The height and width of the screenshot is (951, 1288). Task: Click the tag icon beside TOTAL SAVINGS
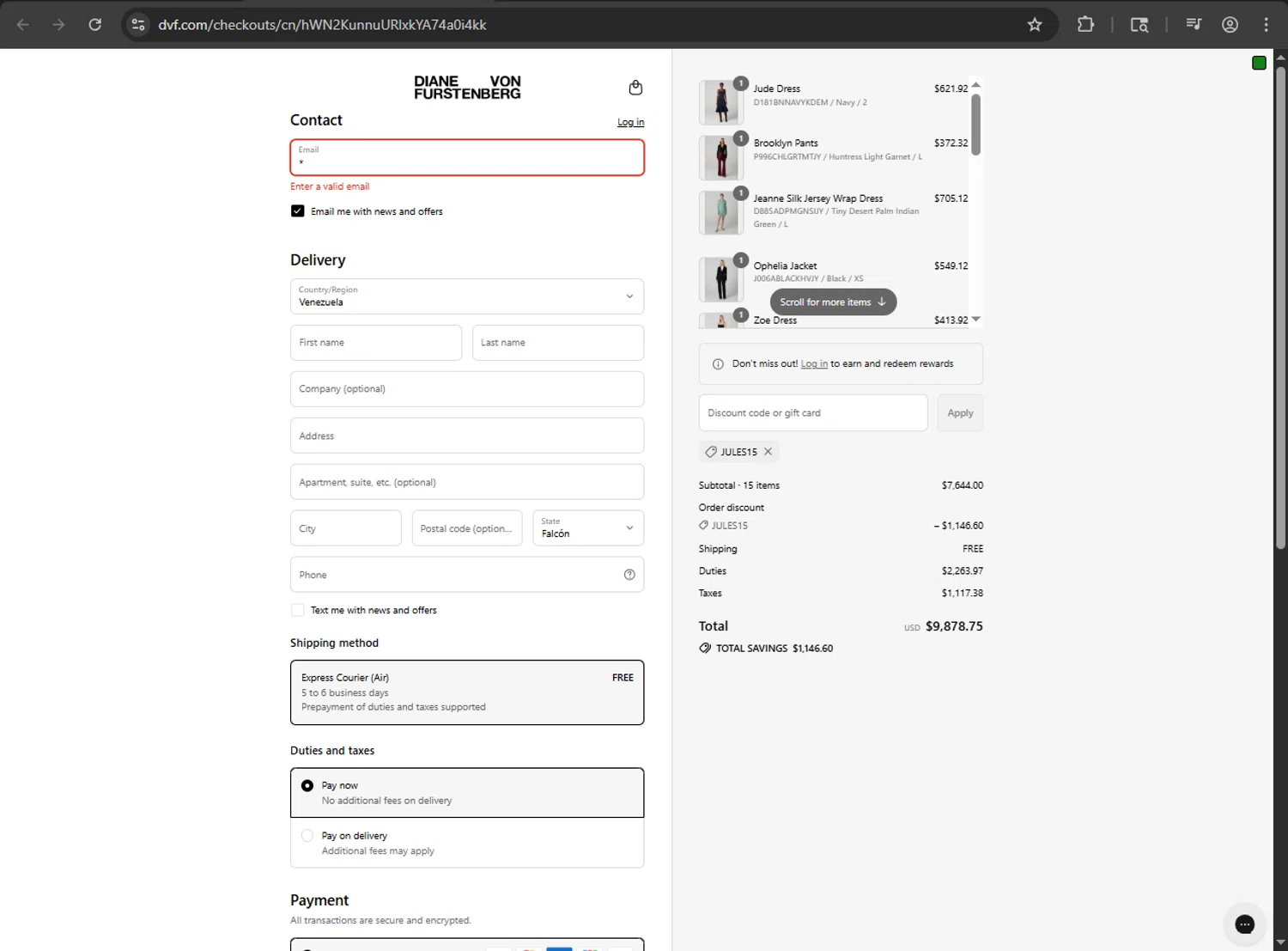[x=705, y=649]
